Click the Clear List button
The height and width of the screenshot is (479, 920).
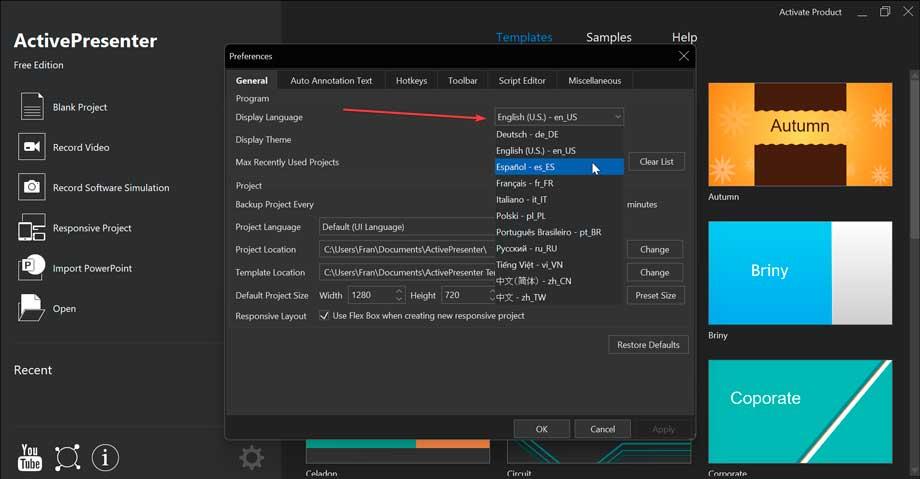click(x=657, y=161)
